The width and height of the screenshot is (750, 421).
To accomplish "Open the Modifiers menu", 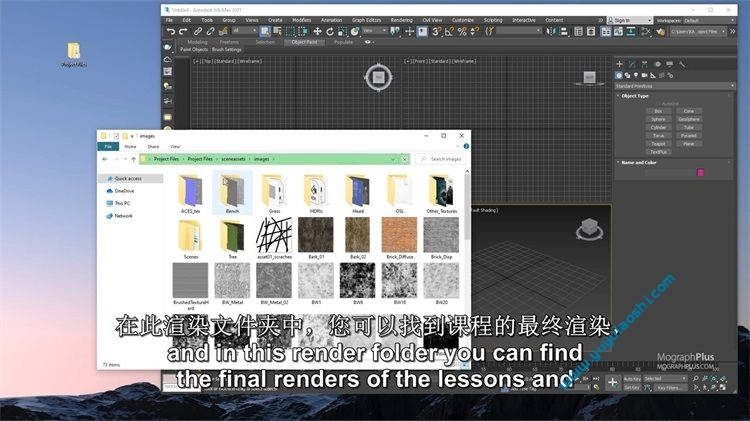I will click(301, 20).
